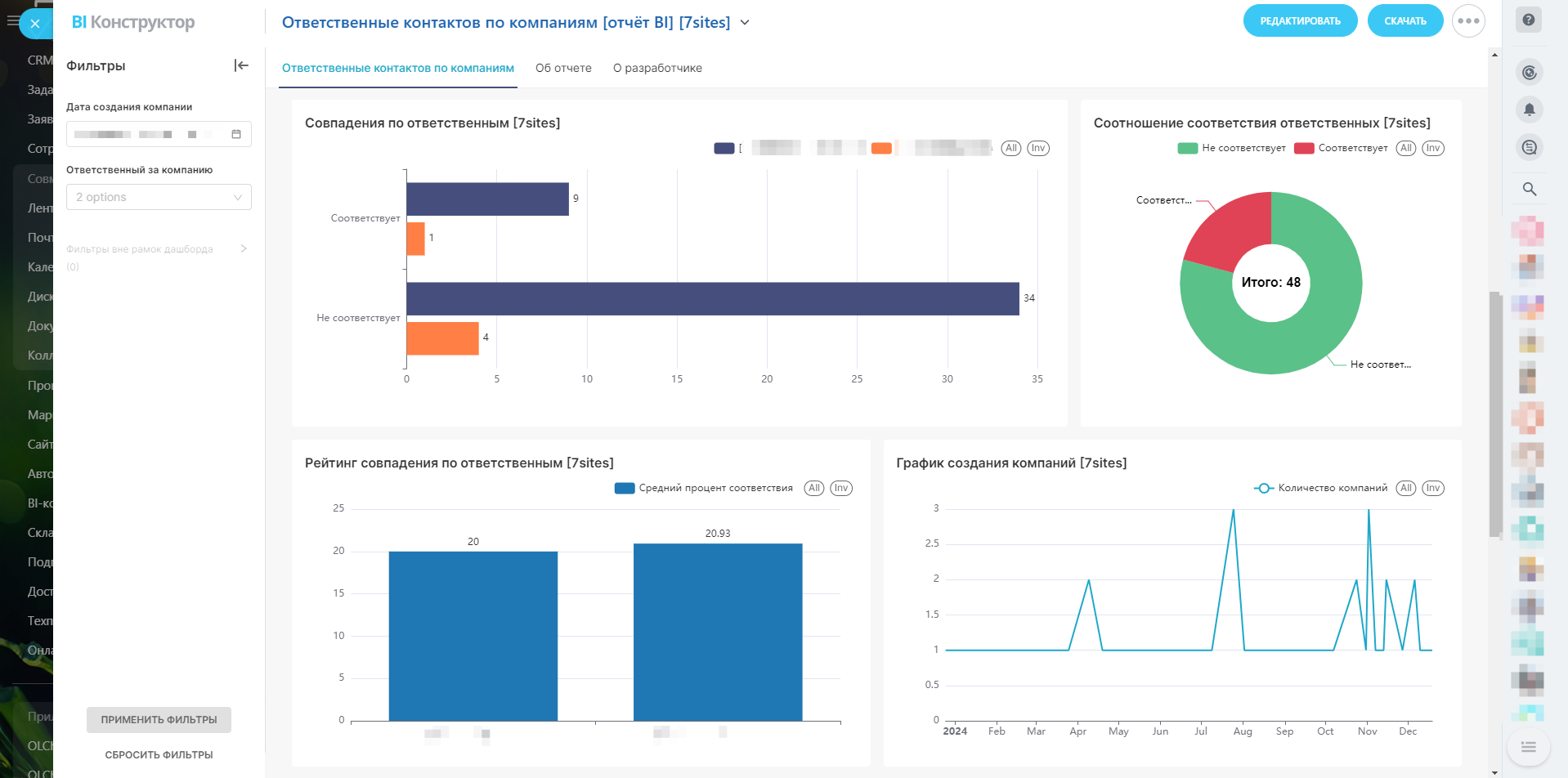Open the hamburger list button at bottom right
The image size is (1568, 778).
click(1528, 747)
